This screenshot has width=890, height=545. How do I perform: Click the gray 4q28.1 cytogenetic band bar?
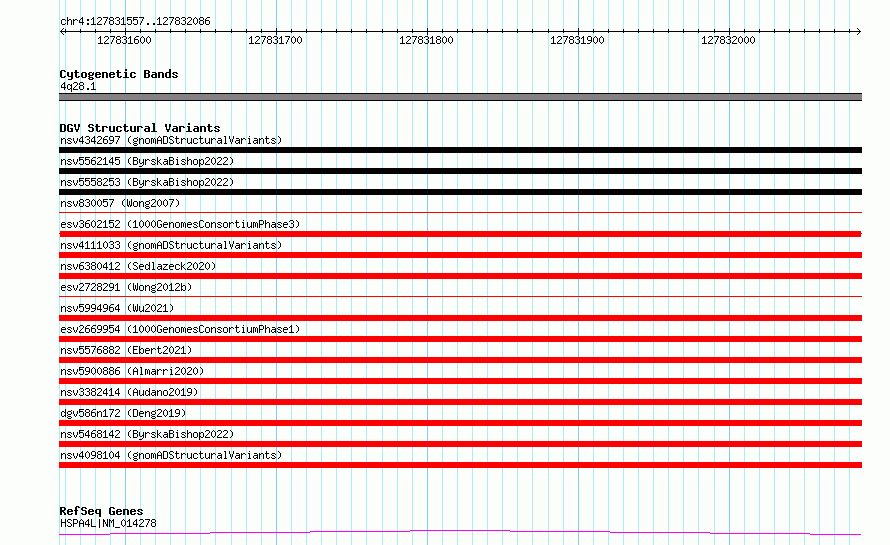coord(460,97)
